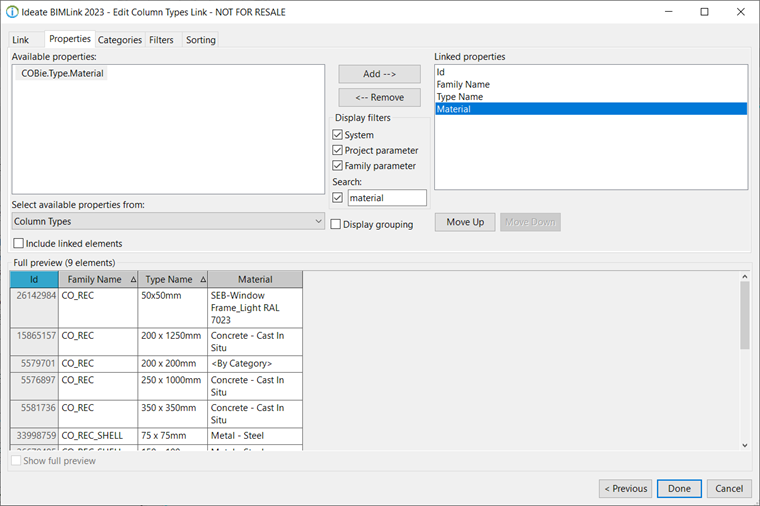
Task: Click the Family Name sort arrow
Action: [x=133, y=280]
